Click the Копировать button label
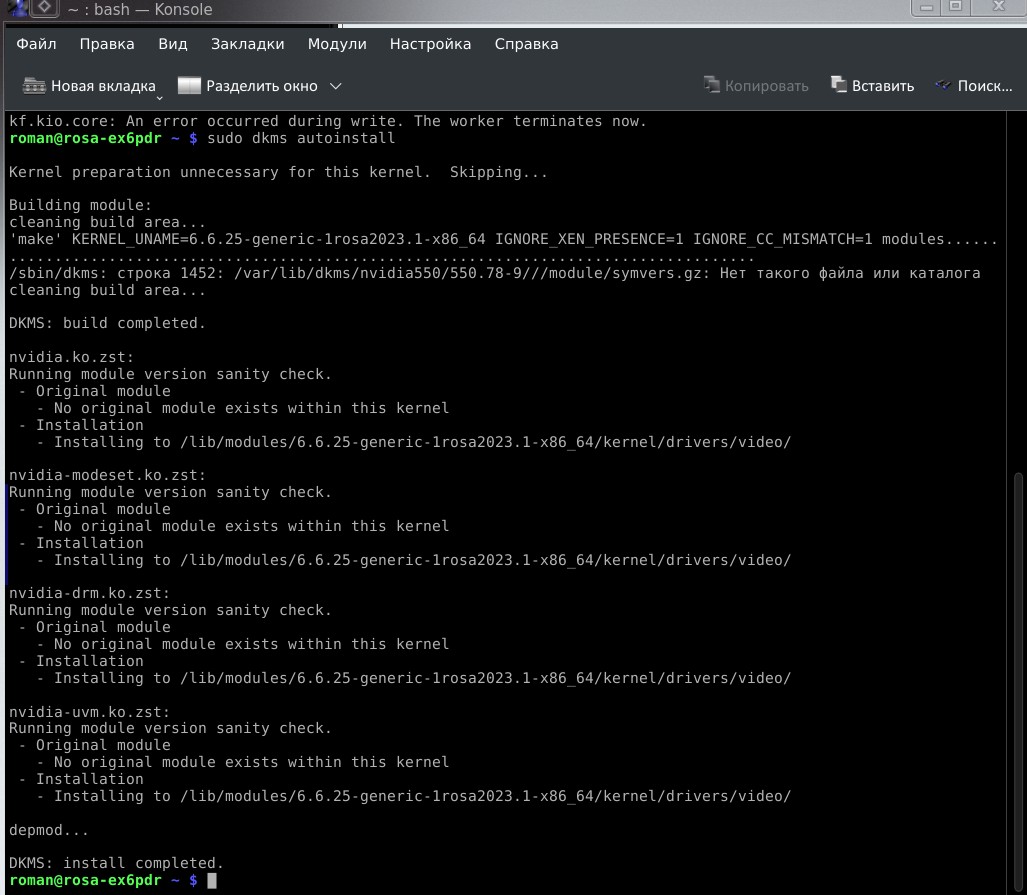 [x=766, y=86]
